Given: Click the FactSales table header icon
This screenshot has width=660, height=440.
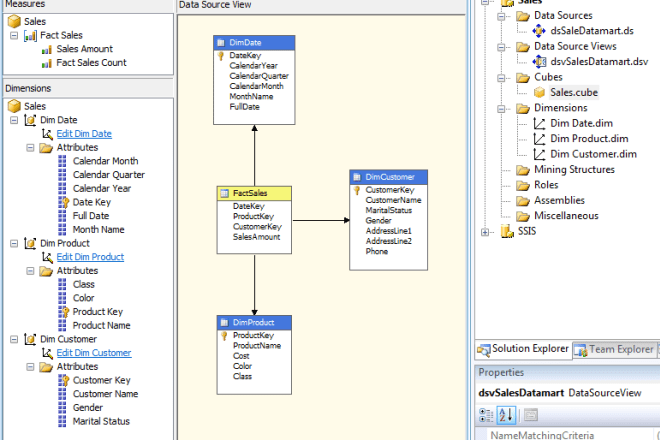Looking at the screenshot, I should [x=225, y=193].
